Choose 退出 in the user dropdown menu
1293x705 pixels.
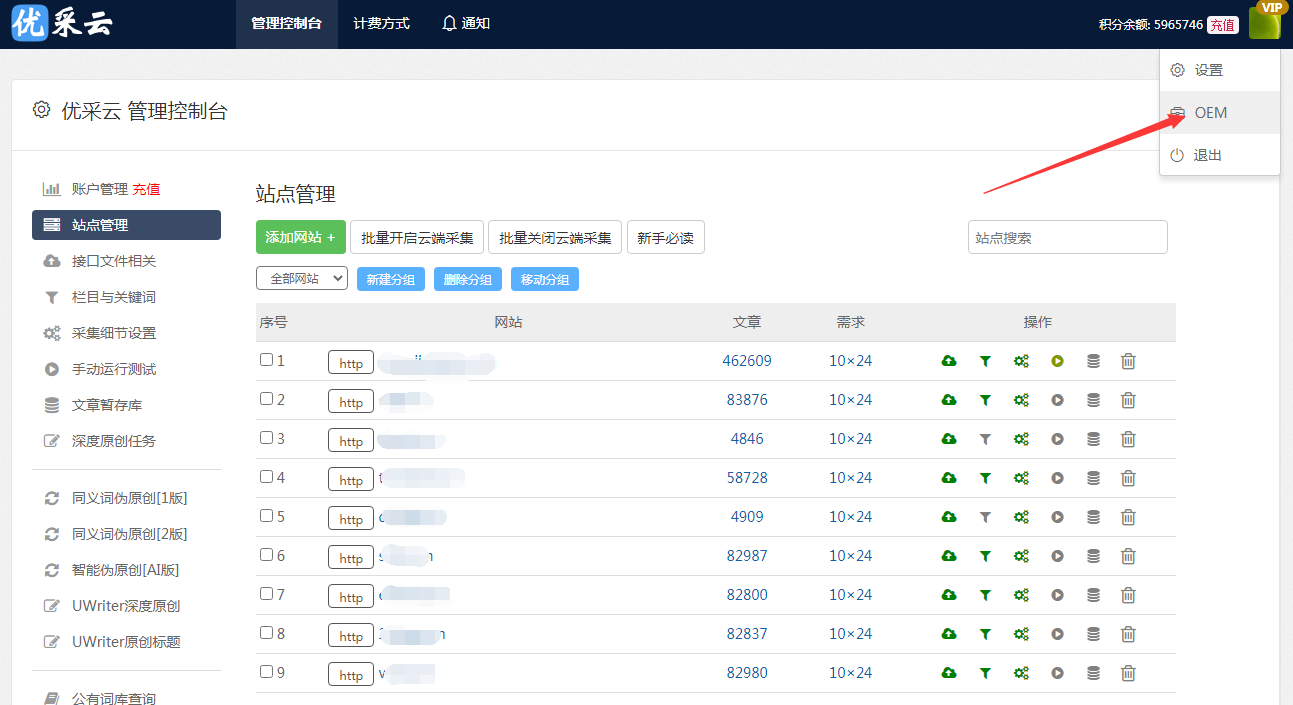tap(1207, 155)
